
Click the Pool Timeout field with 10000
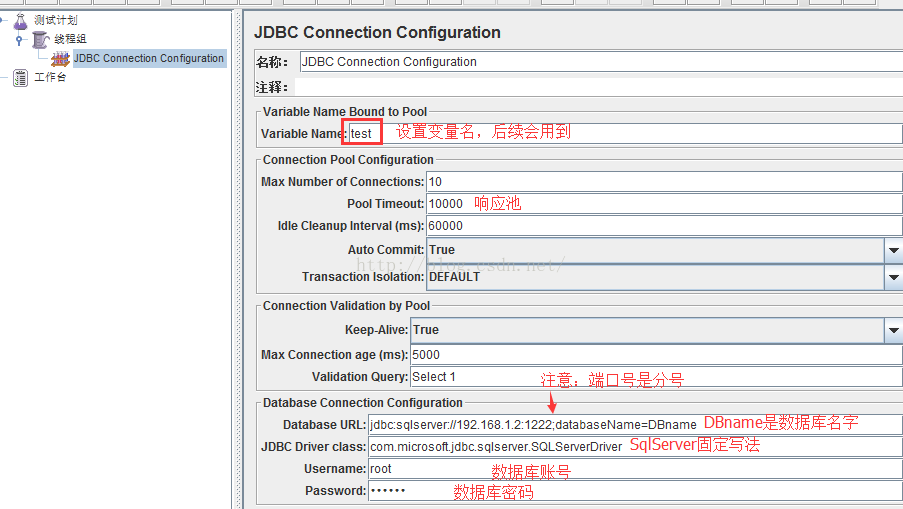click(665, 204)
